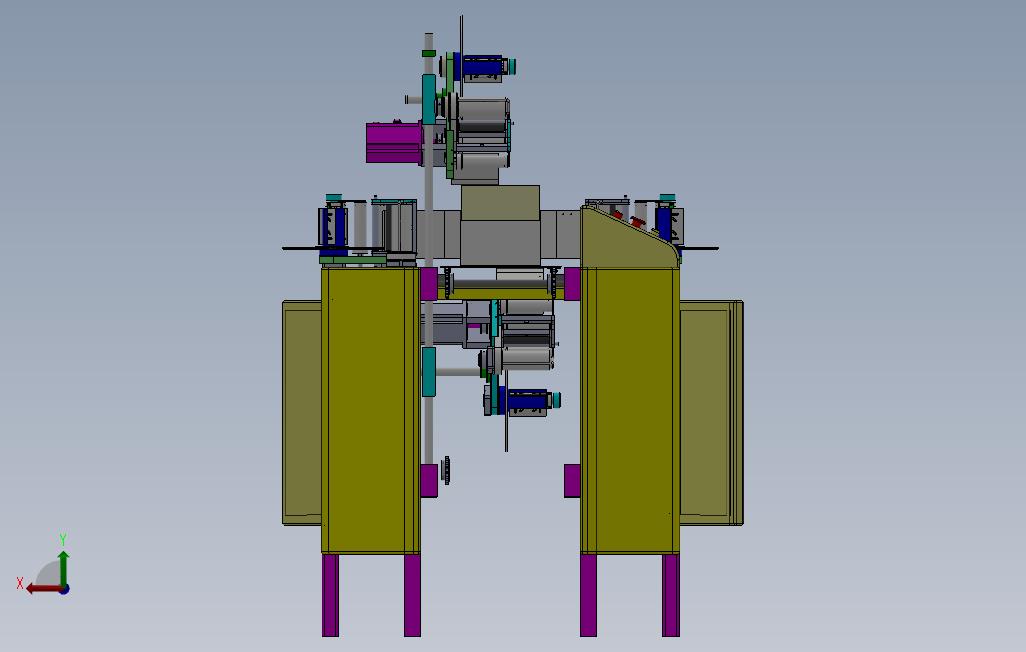1026x652 pixels.
Task: Select the leftmost purple support leg
Action: click(330, 595)
